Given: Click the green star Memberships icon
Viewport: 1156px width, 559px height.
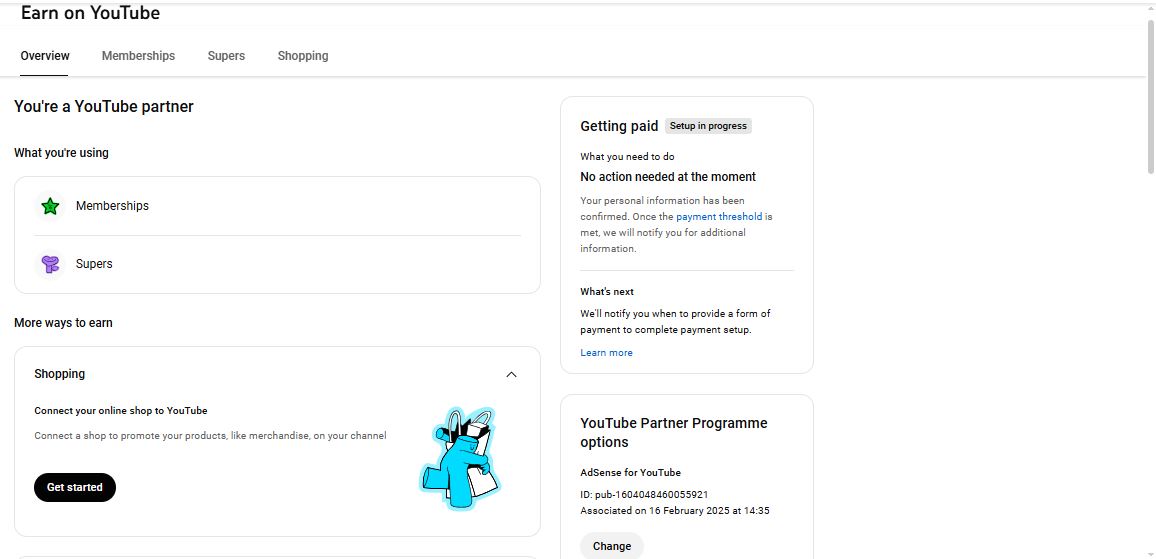Looking at the screenshot, I should 50,206.
